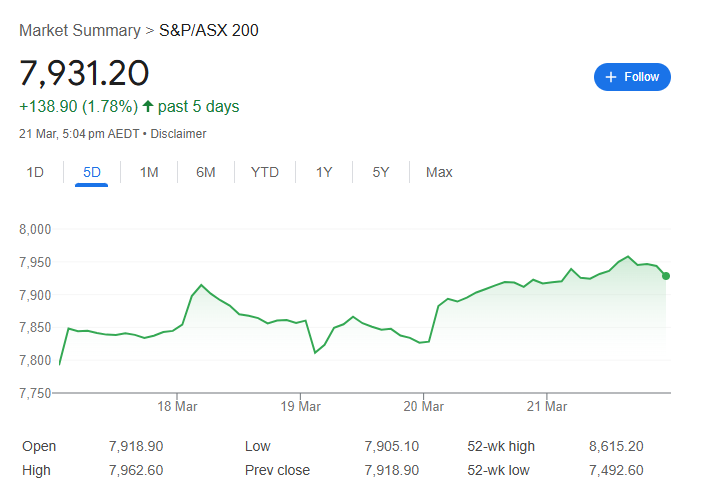Click the Open value 7,918.90
Image resolution: width=720 pixels, height=487 pixels.
(136, 446)
